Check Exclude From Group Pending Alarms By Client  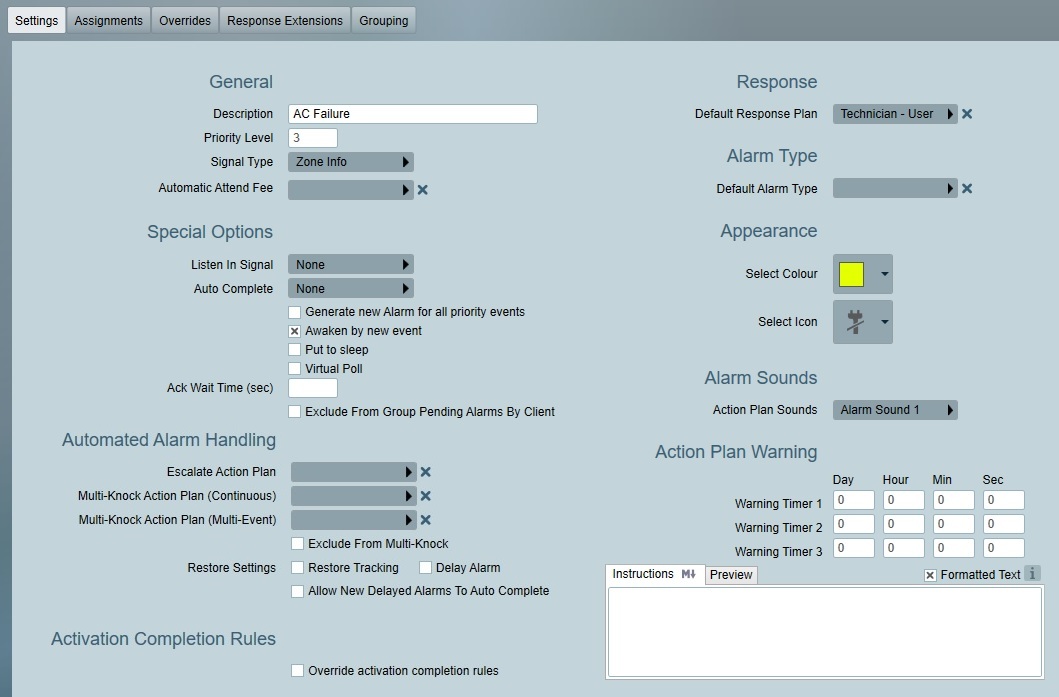[294, 411]
